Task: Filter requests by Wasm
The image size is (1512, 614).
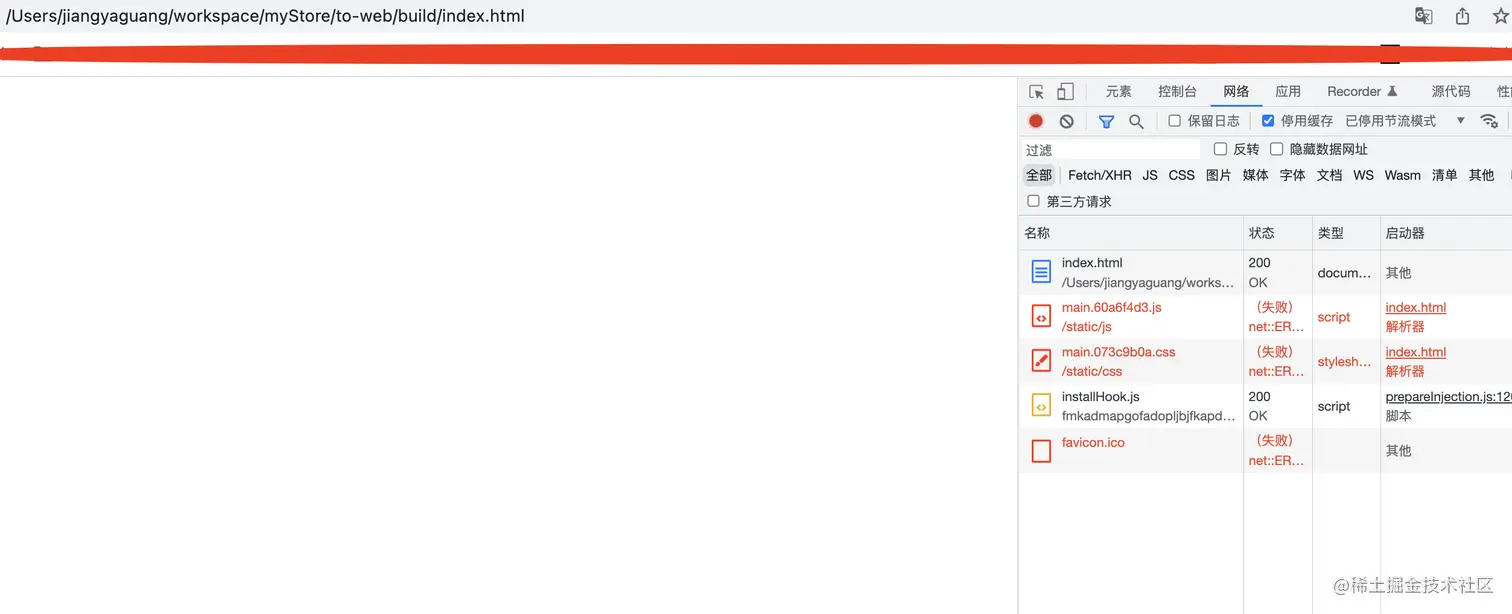Action: pos(1403,175)
